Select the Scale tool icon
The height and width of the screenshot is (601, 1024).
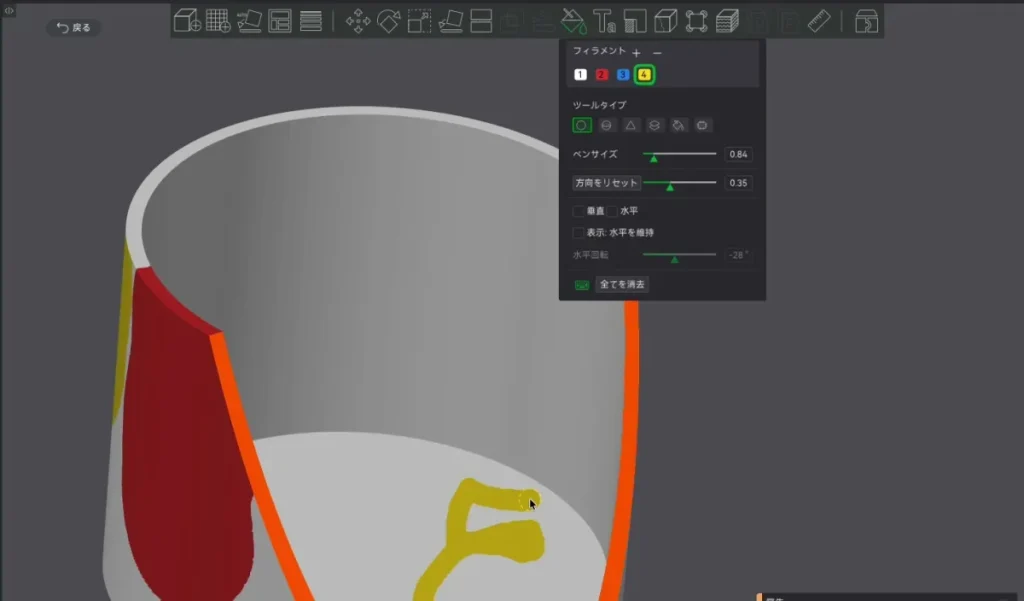point(419,21)
